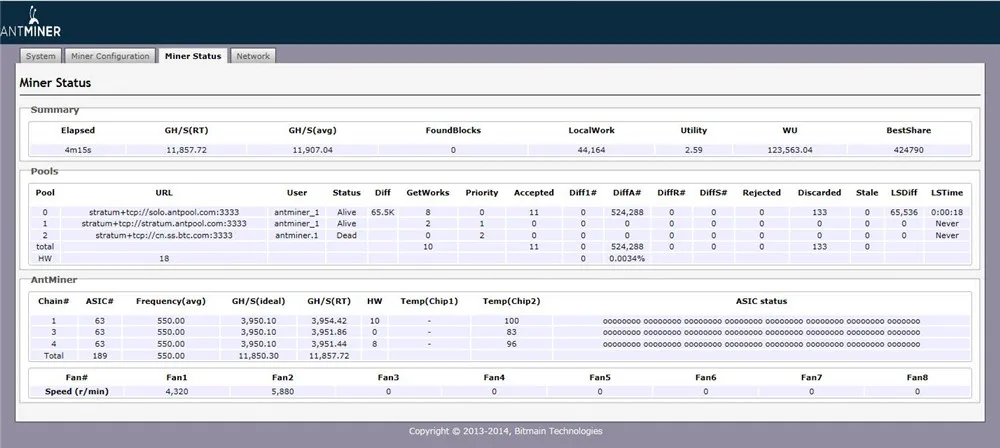Click Utility value 2.59
This screenshot has width=1000, height=448.
point(693,150)
